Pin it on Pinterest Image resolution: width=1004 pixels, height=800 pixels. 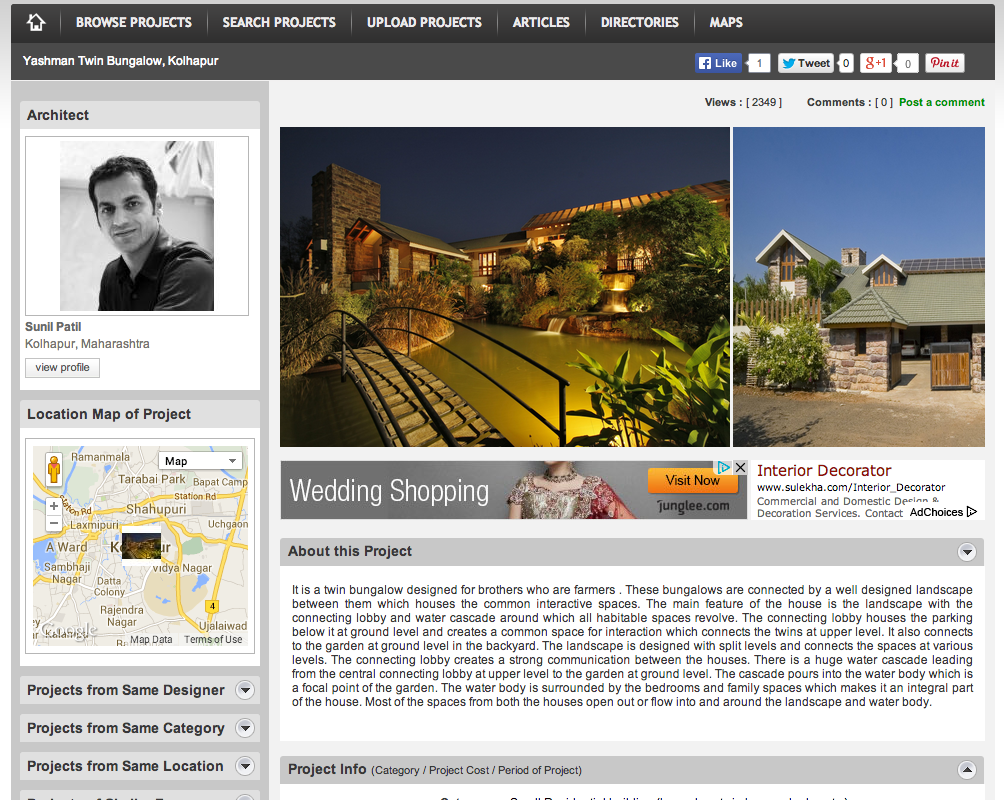(x=944, y=63)
